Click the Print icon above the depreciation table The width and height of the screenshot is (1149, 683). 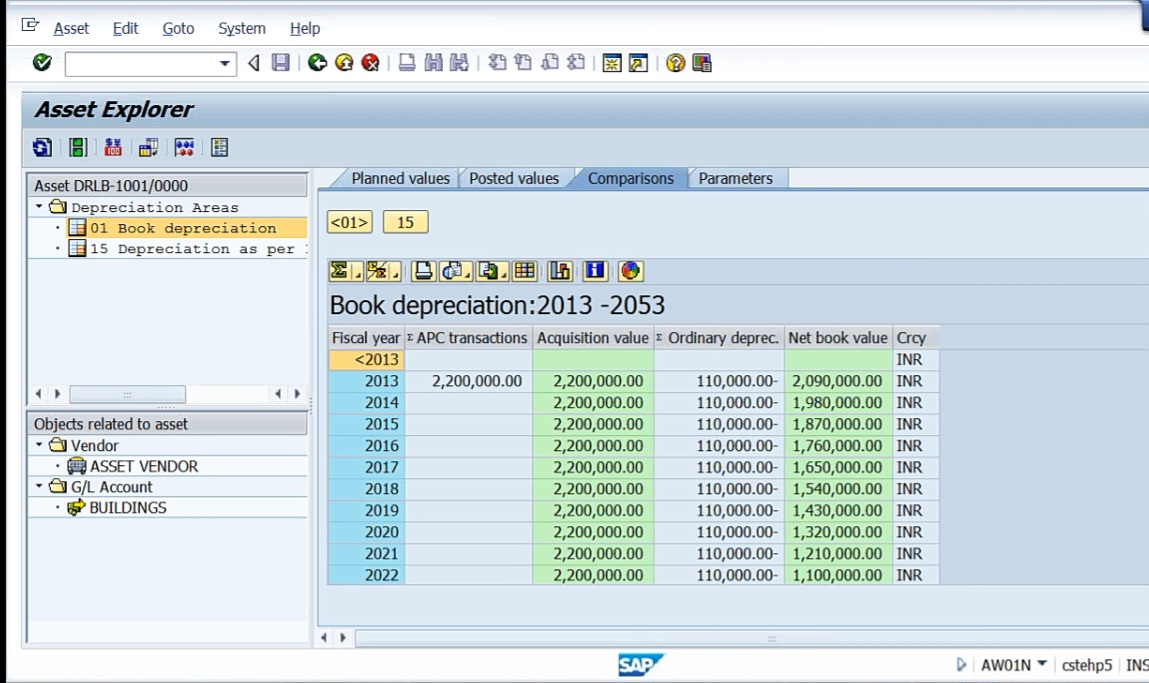423,271
